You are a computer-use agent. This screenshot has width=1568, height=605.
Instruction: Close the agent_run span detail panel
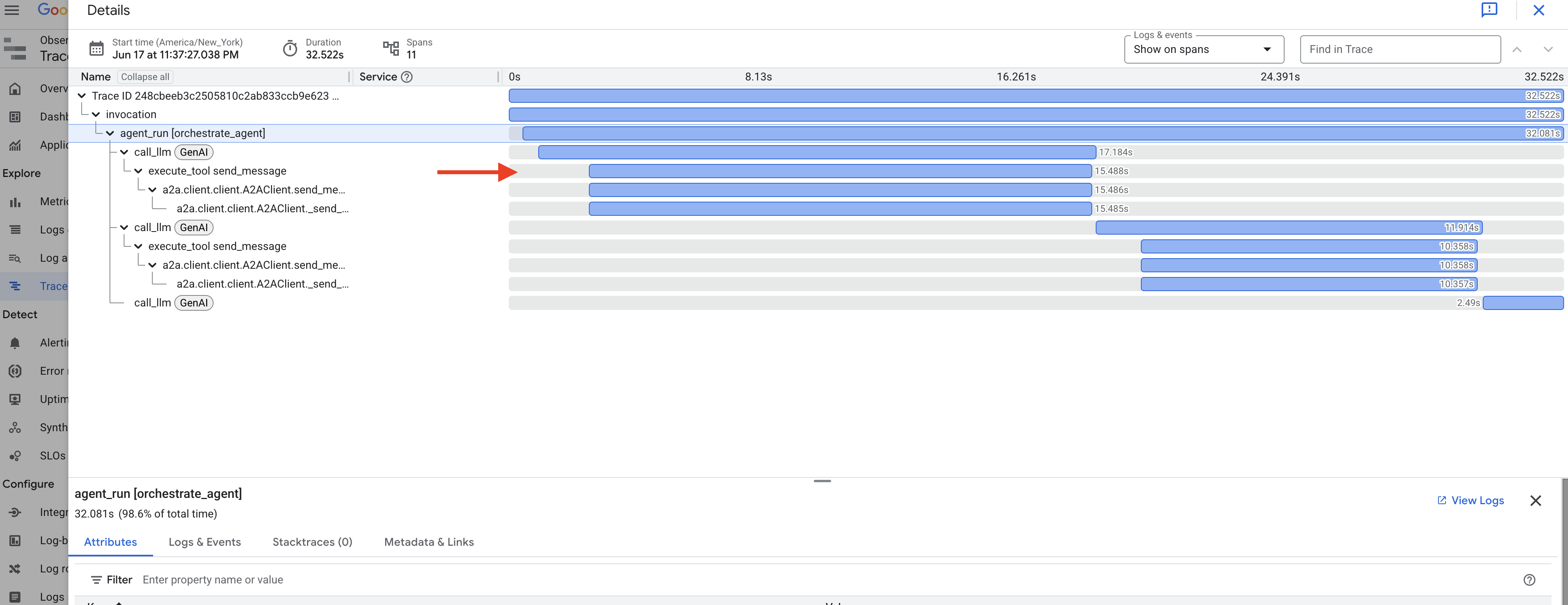tap(1535, 500)
